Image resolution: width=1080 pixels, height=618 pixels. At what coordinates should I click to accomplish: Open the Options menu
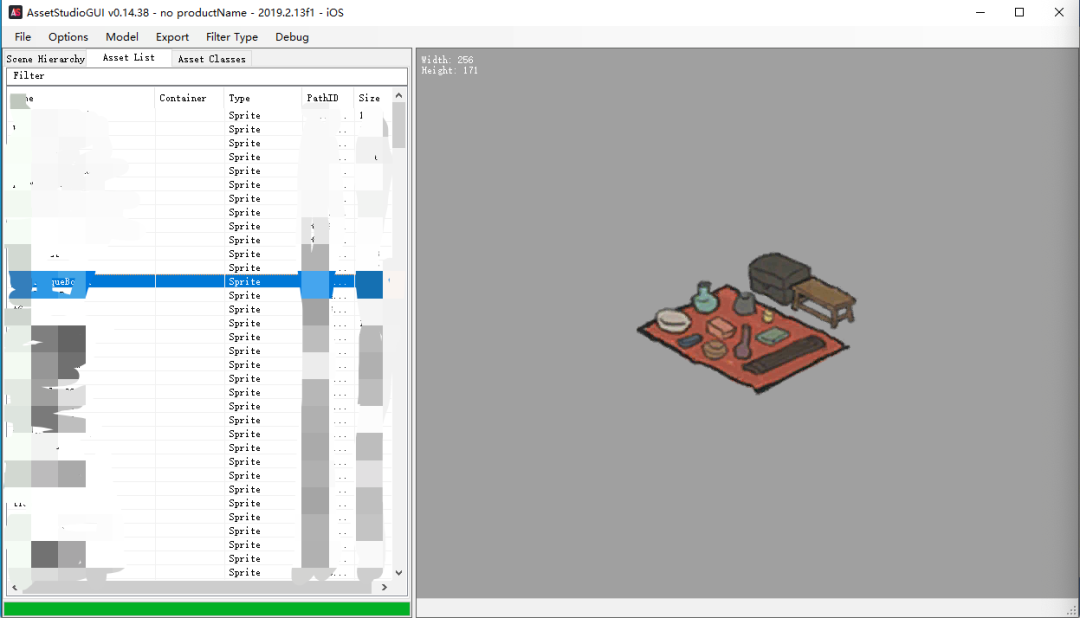click(68, 37)
